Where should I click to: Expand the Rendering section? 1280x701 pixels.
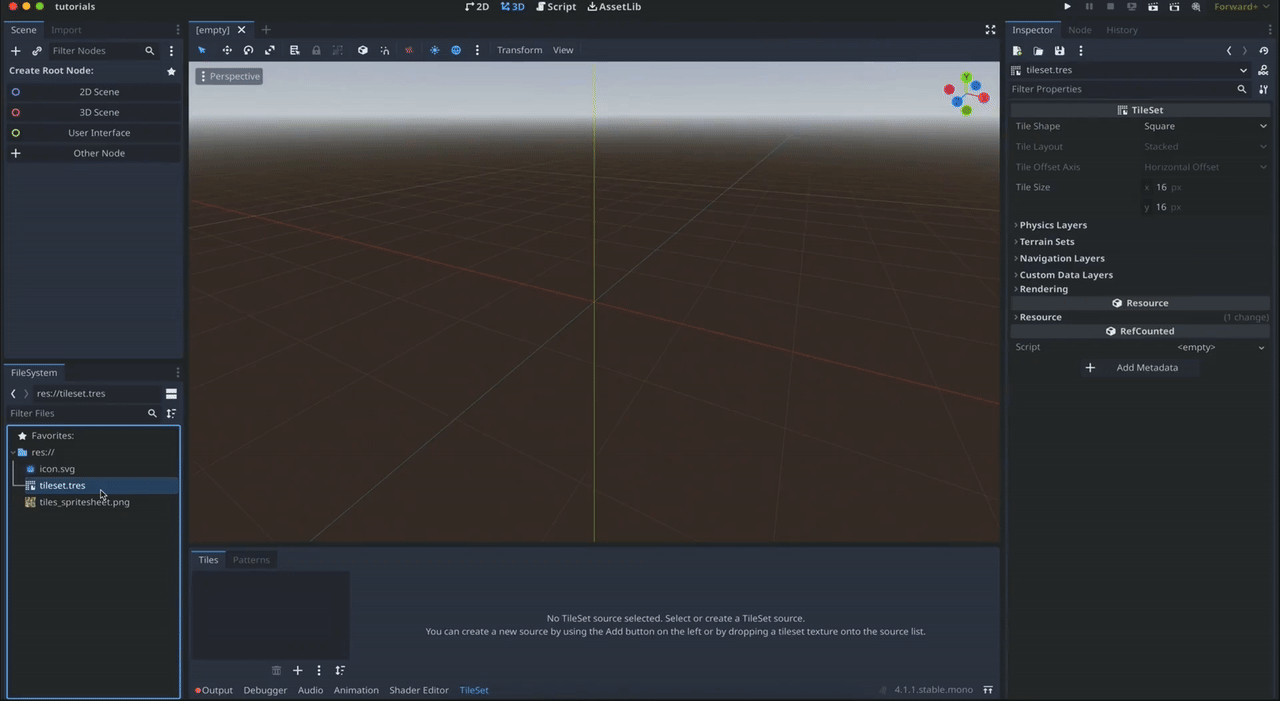(1043, 289)
